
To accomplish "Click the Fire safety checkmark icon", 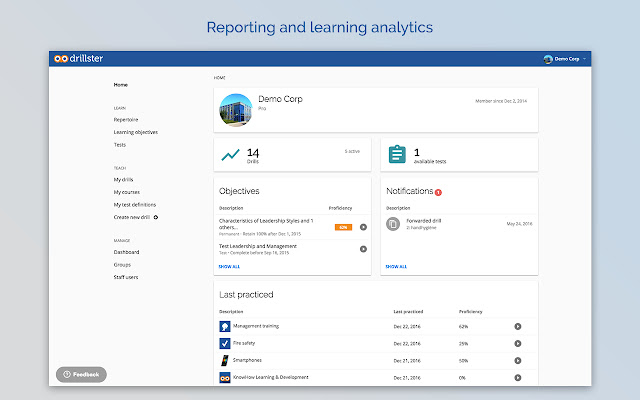I will pyautogui.click(x=224, y=343).
